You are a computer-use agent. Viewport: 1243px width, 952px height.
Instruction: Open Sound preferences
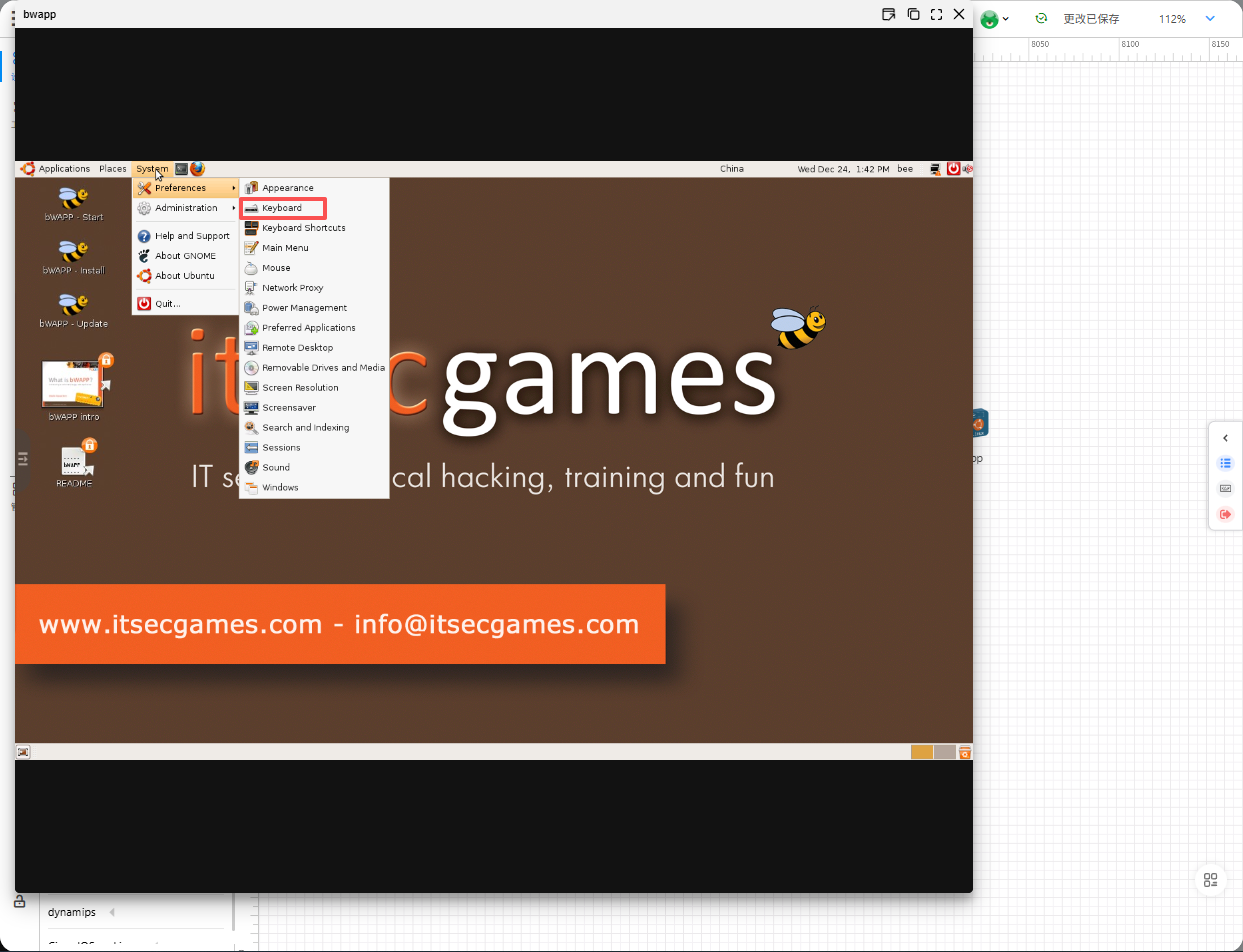(x=313, y=468)
